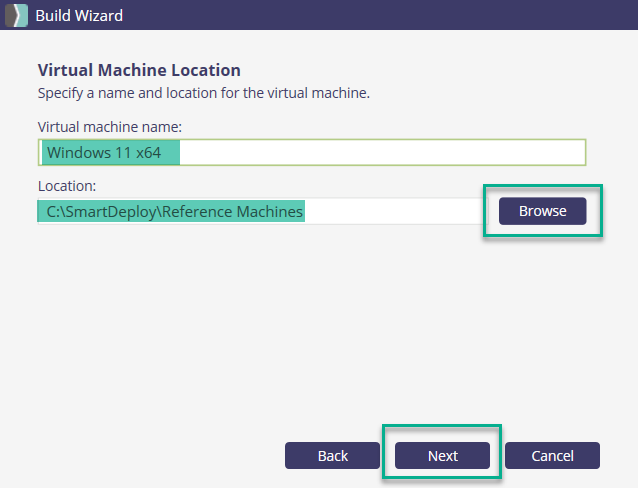Viewport: 638px width, 488px height.
Task: Click the 'Virtual Machine Location' heading
Action: 139,70
